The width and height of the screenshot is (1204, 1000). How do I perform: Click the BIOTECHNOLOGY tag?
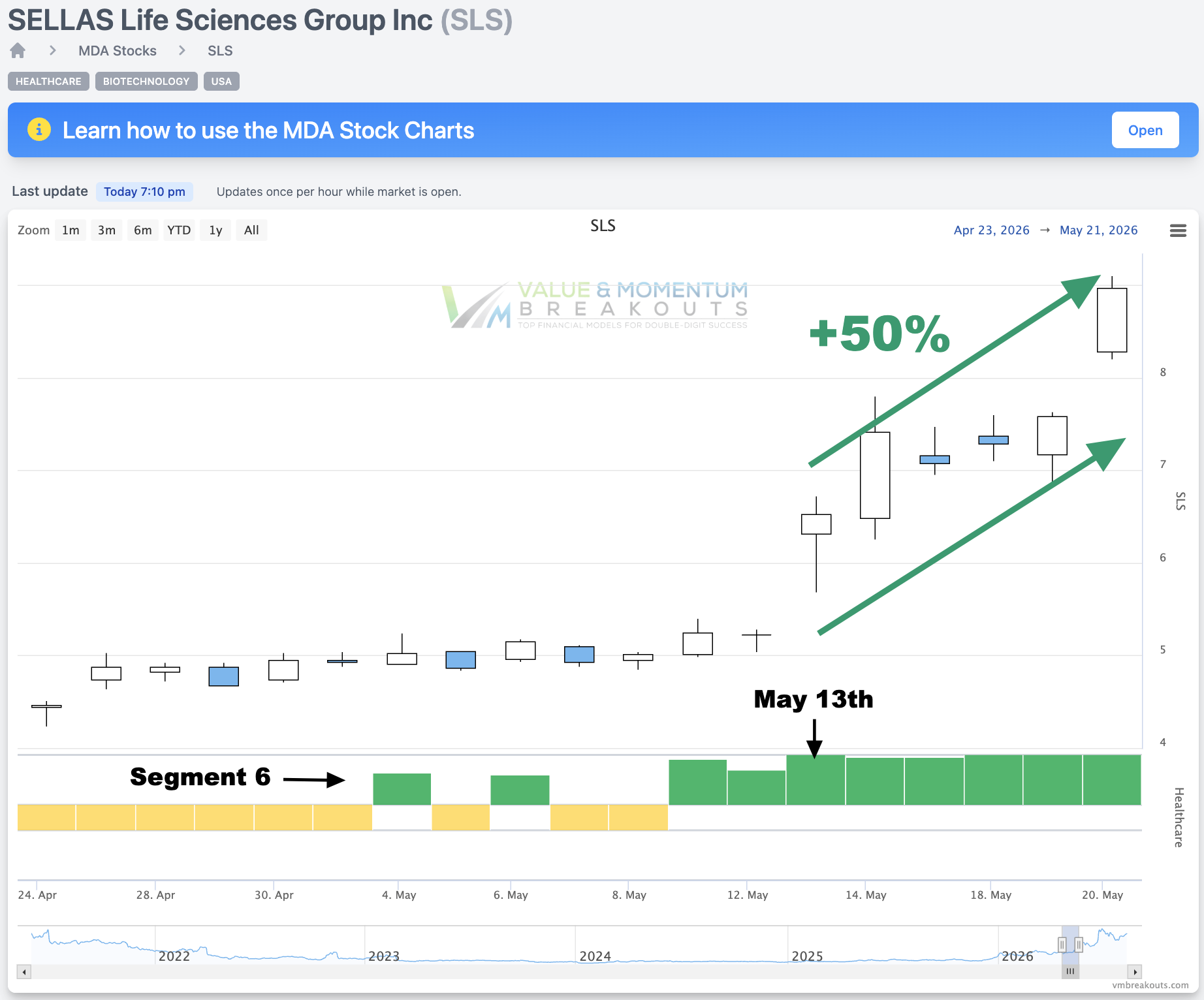[x=146, y=82]
